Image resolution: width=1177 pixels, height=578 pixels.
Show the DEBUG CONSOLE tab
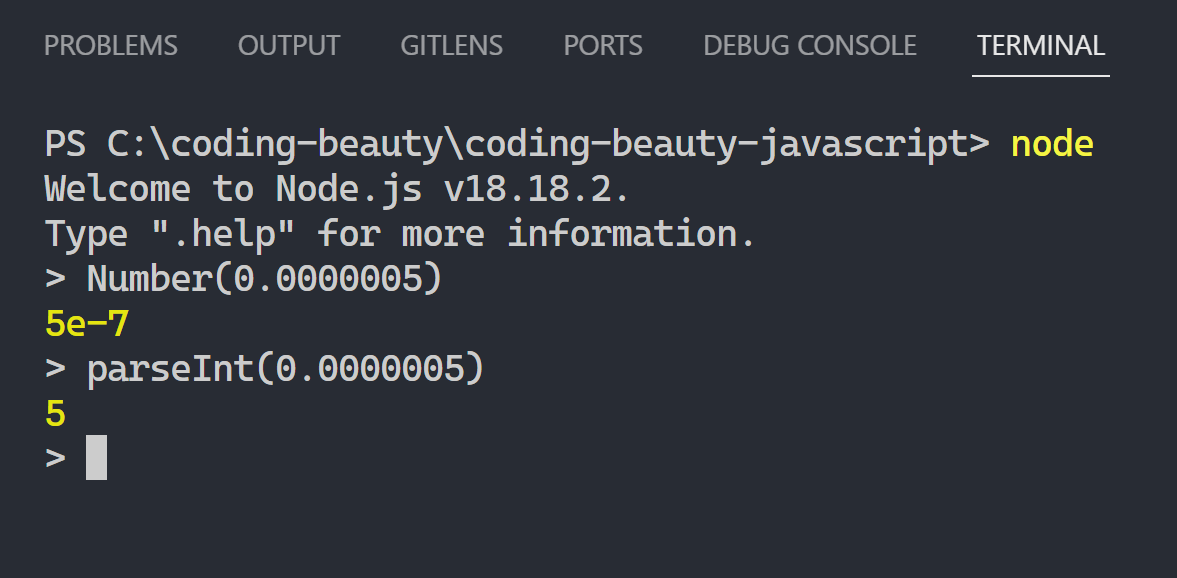tap(809, 46)
